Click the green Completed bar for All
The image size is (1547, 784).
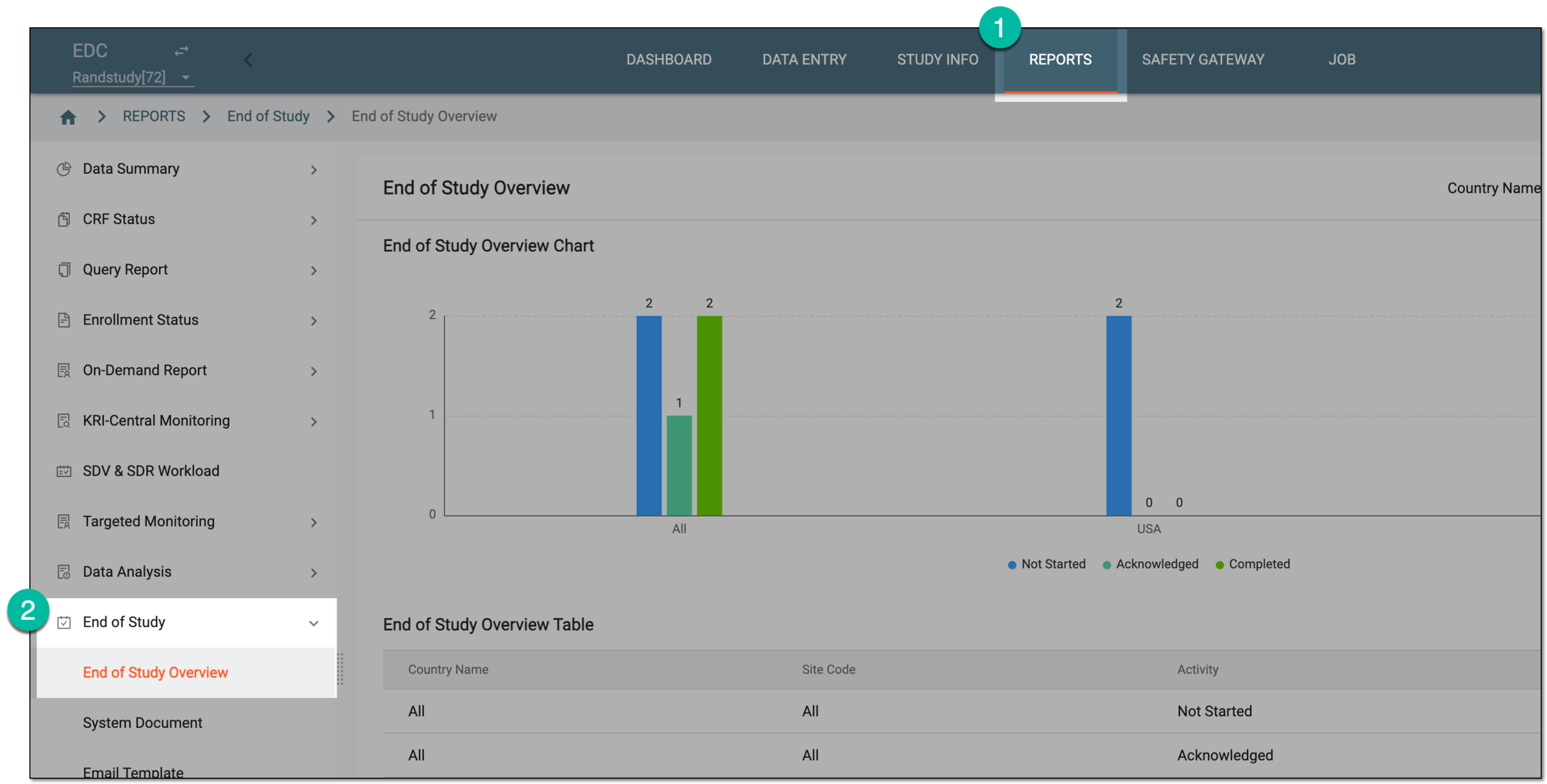coord(709,416)
